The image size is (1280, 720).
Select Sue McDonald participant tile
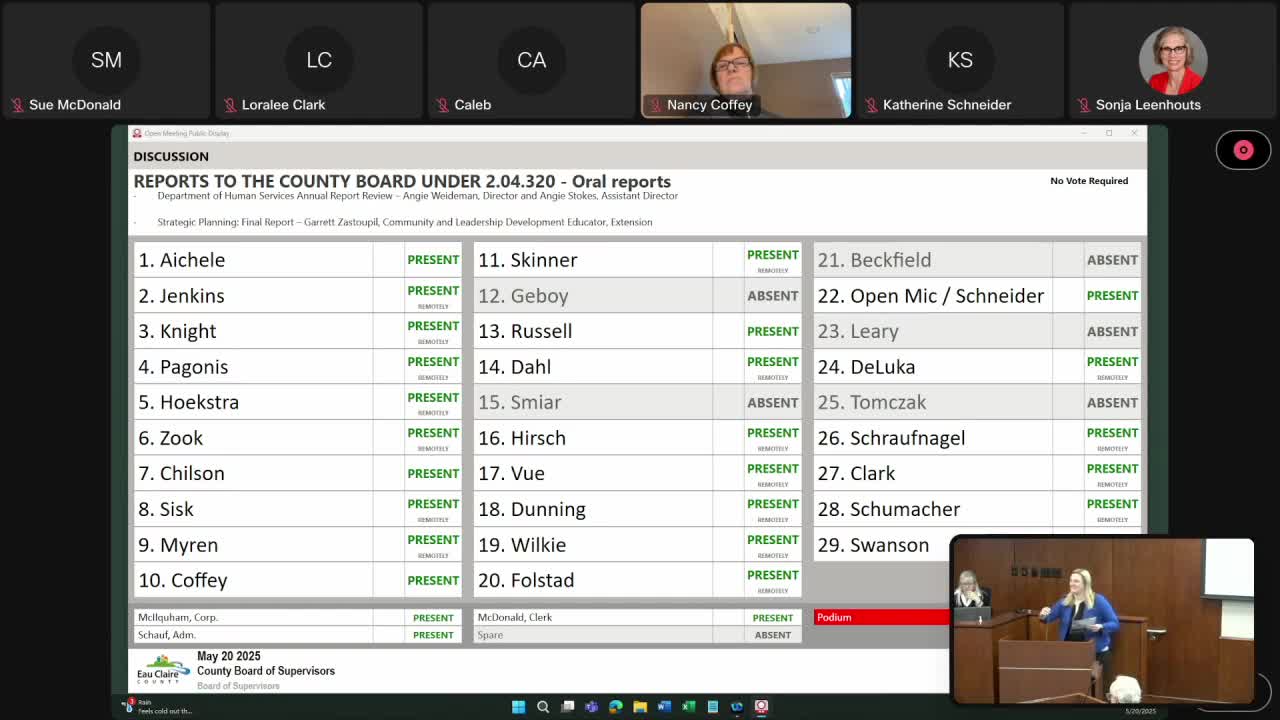[x=106, y=60]
